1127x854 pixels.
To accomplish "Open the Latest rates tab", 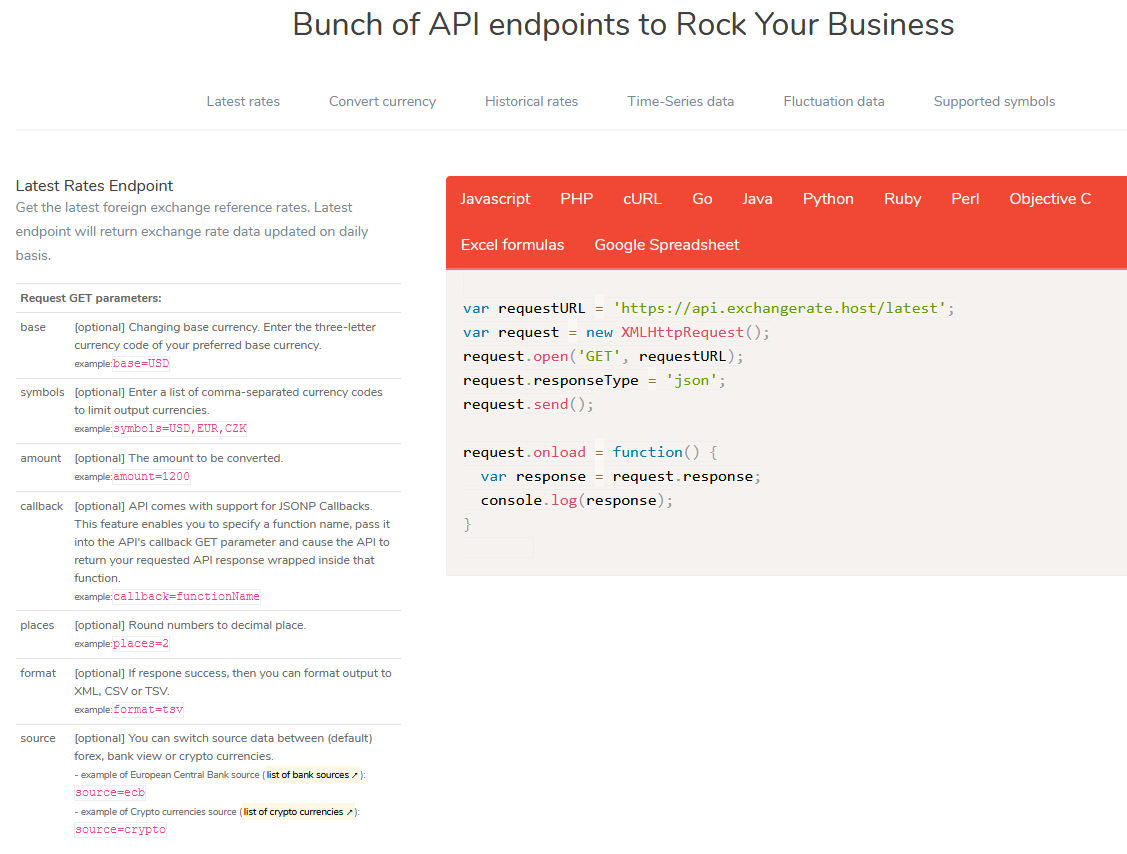I will (243, 101).
